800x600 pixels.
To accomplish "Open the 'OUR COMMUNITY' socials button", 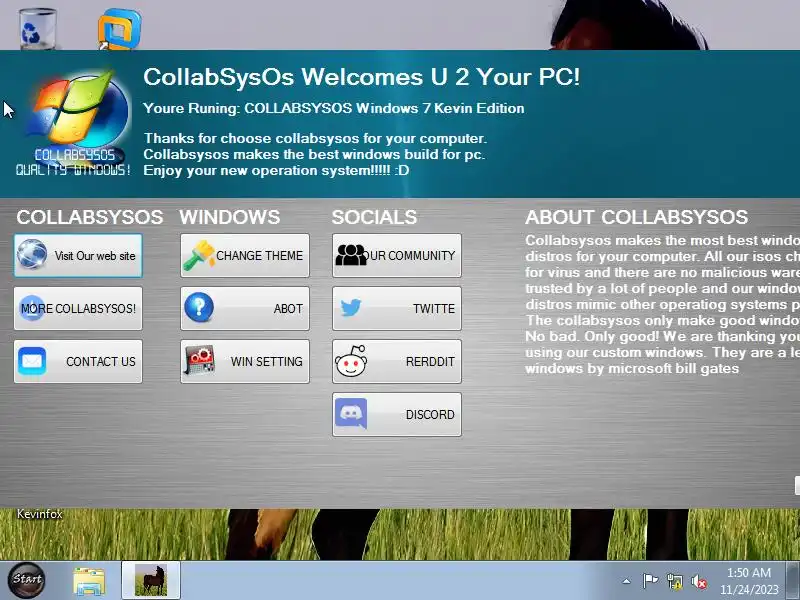I will coord(397,256).
